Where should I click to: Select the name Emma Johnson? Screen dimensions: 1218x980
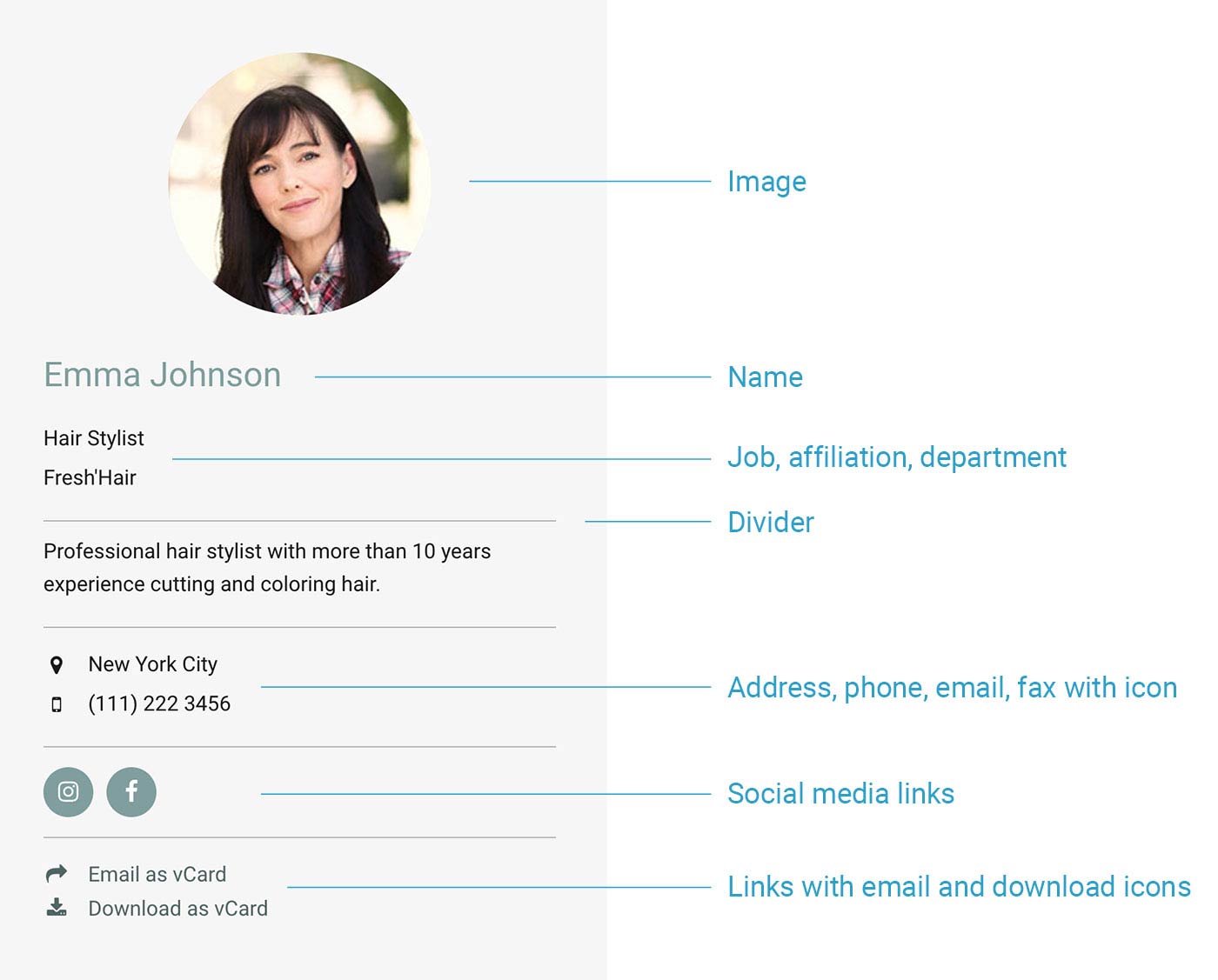[163, 375]
